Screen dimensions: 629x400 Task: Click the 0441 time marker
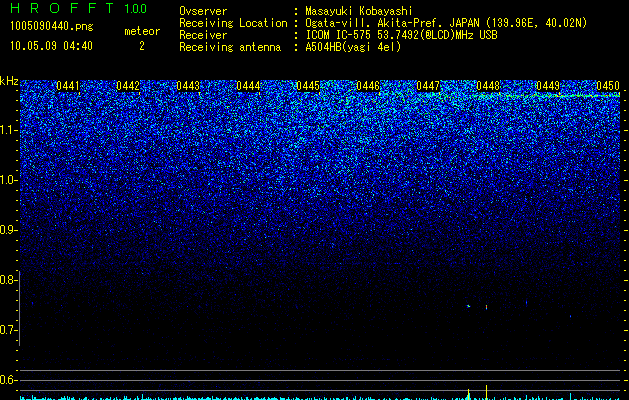click(68, 86)
